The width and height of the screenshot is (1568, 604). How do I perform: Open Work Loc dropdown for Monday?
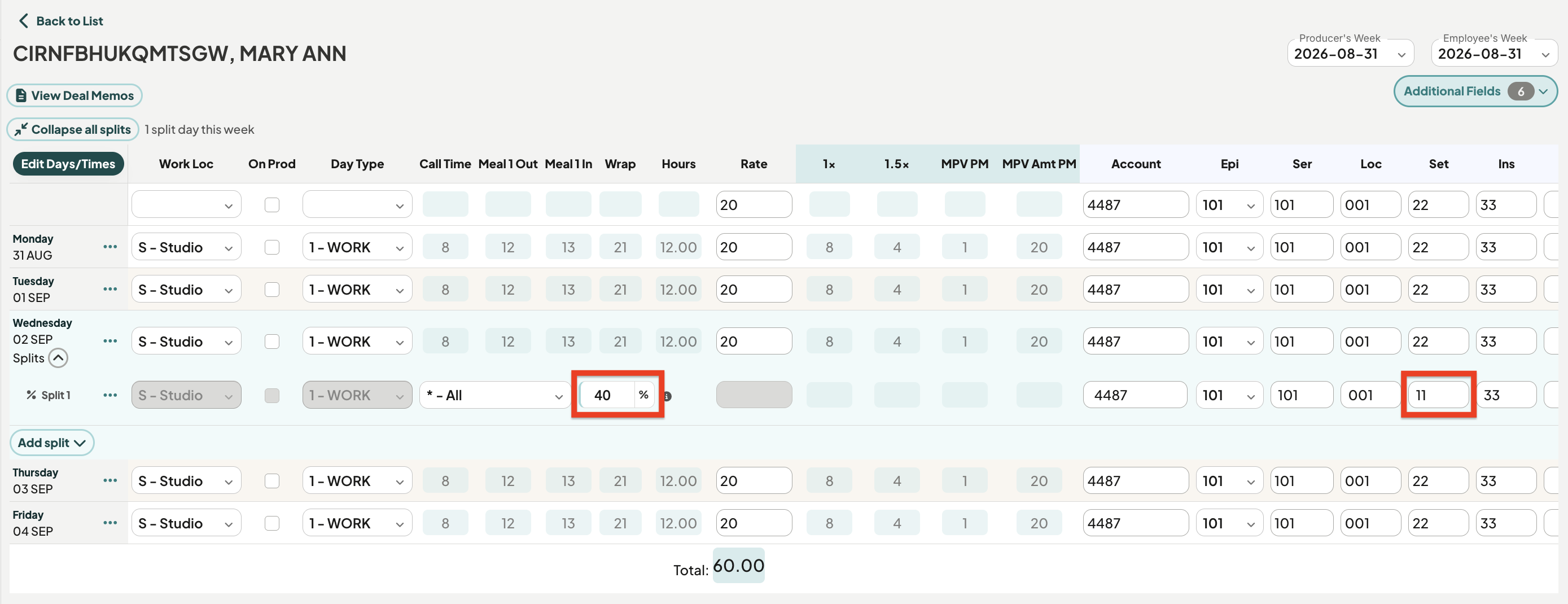[186, 247]
